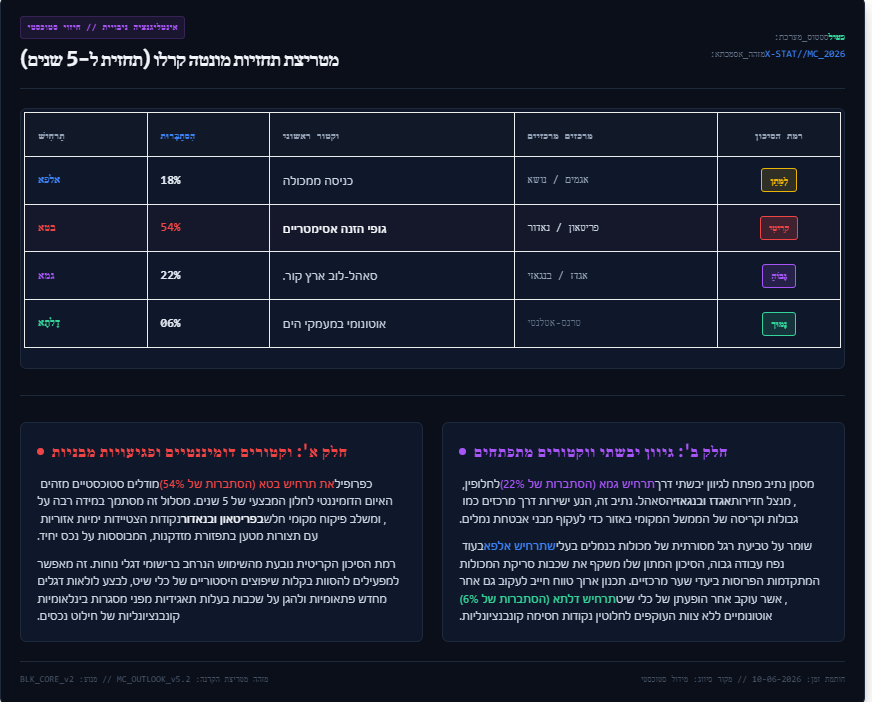Click the yellow risk badge in the אלפא row

click(x=779, y=180)
